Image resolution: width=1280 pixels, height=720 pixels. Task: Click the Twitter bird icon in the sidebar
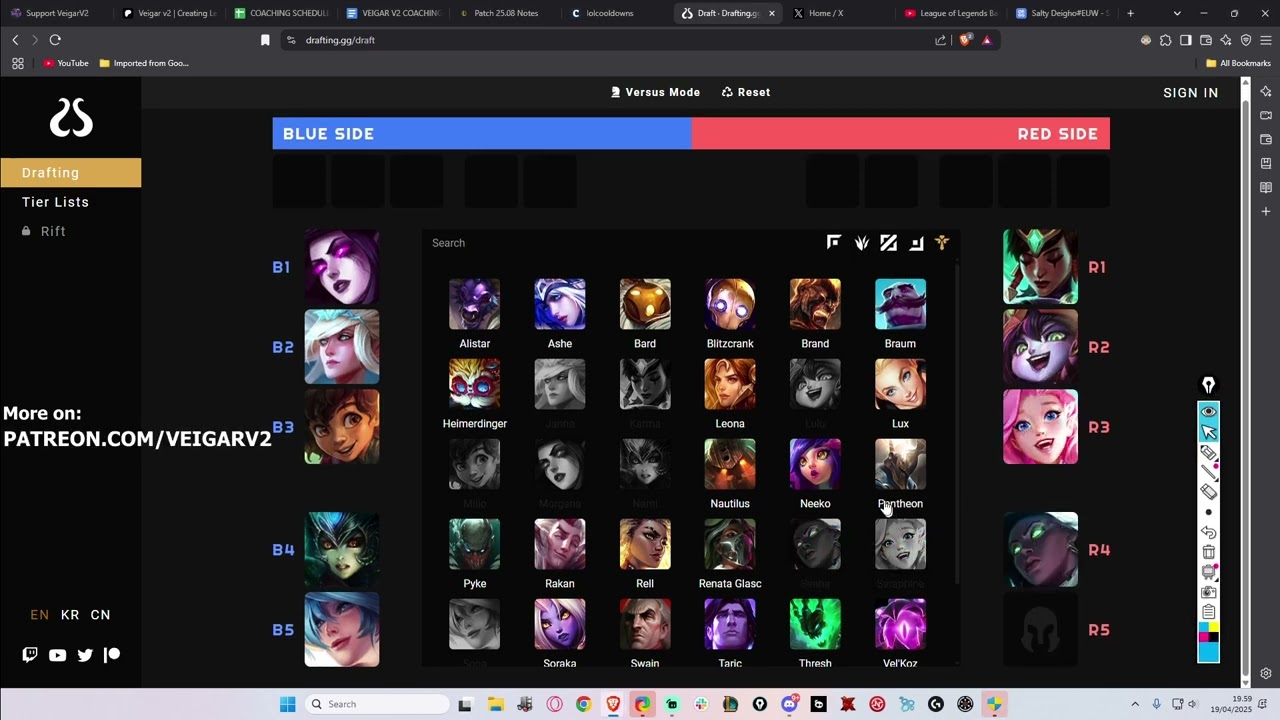click(x=85, y=655)
